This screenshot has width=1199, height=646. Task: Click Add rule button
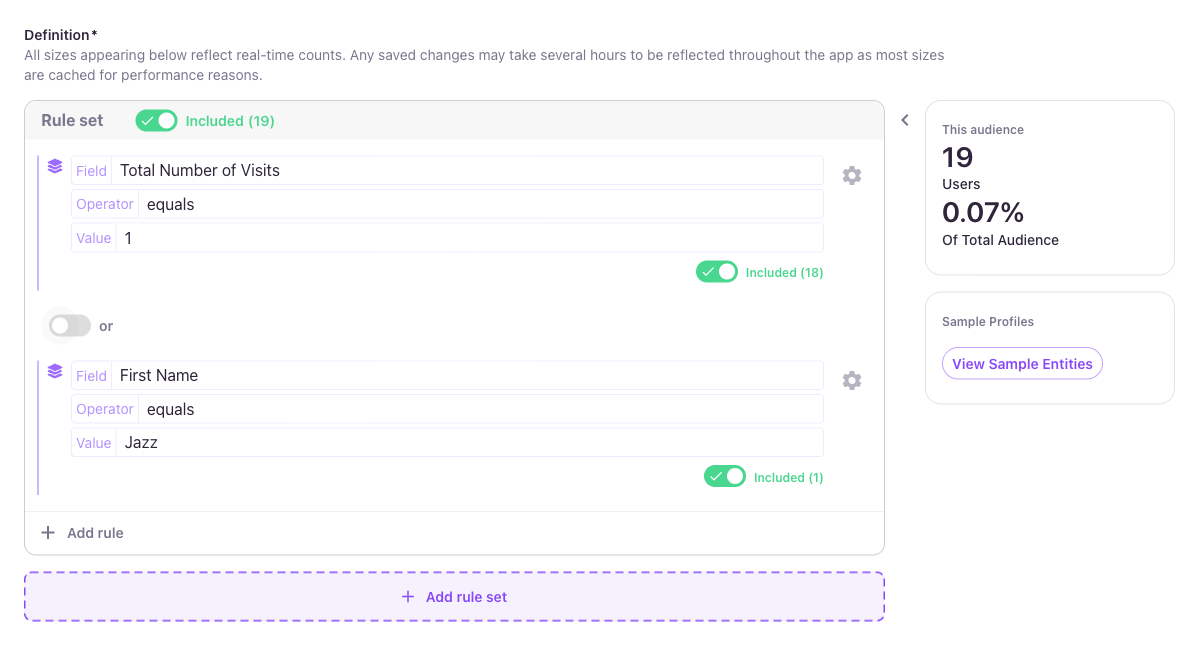pyautogui.click(x=83, y=533)
